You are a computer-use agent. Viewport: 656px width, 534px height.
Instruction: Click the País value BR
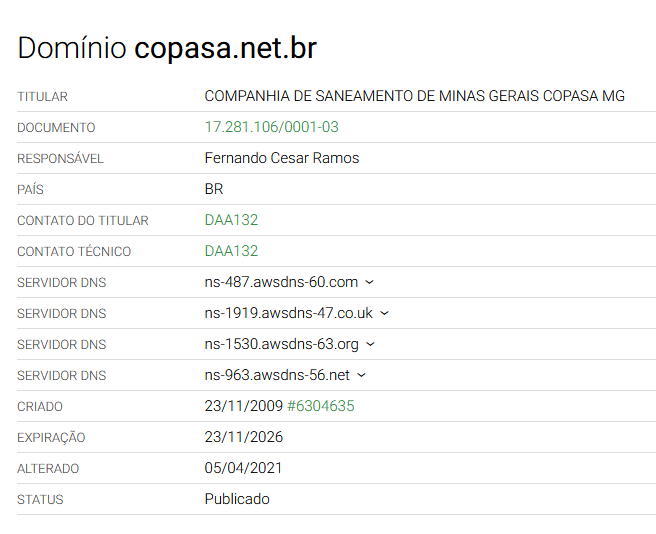tap(214, 189)
